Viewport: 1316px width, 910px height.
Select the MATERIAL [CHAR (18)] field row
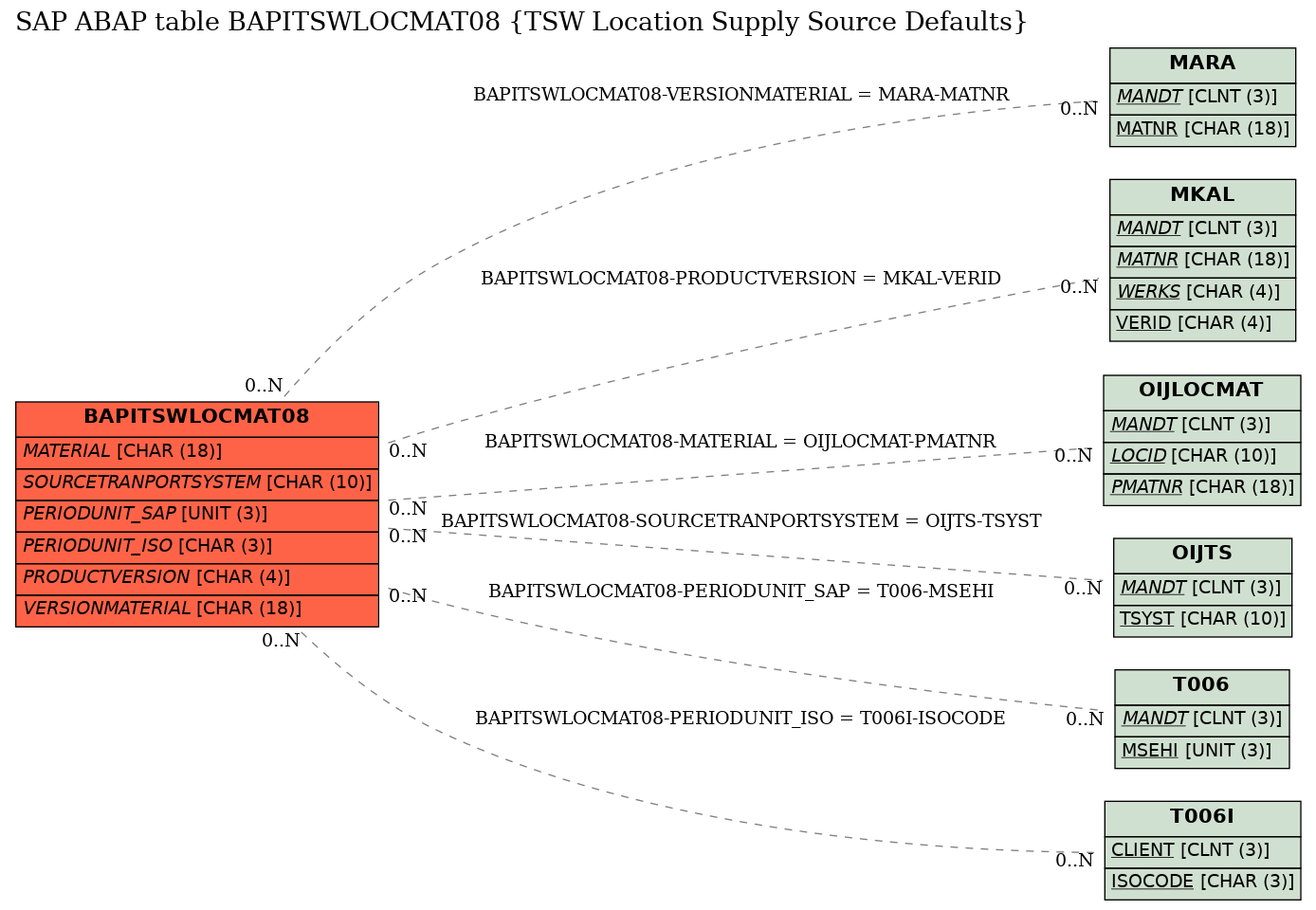[197, 452]
